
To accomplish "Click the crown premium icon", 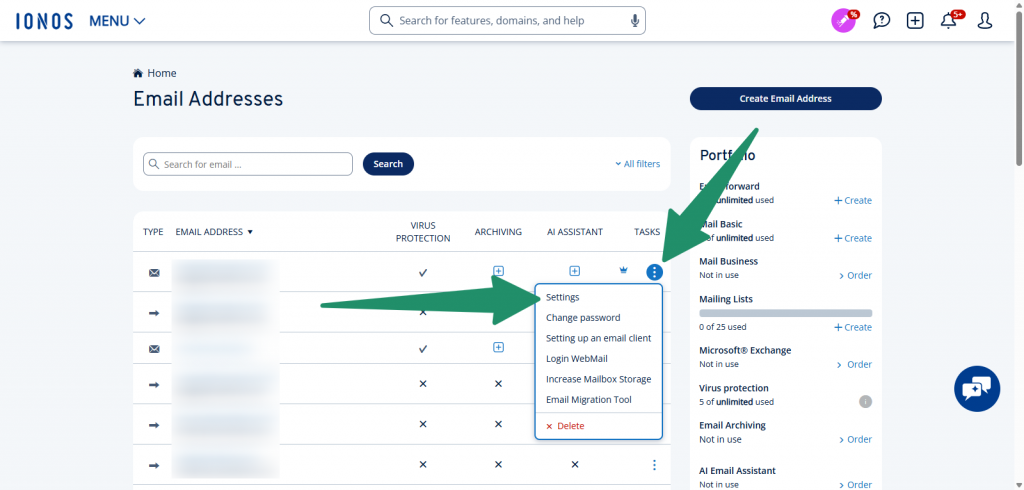I will (623, 270).
